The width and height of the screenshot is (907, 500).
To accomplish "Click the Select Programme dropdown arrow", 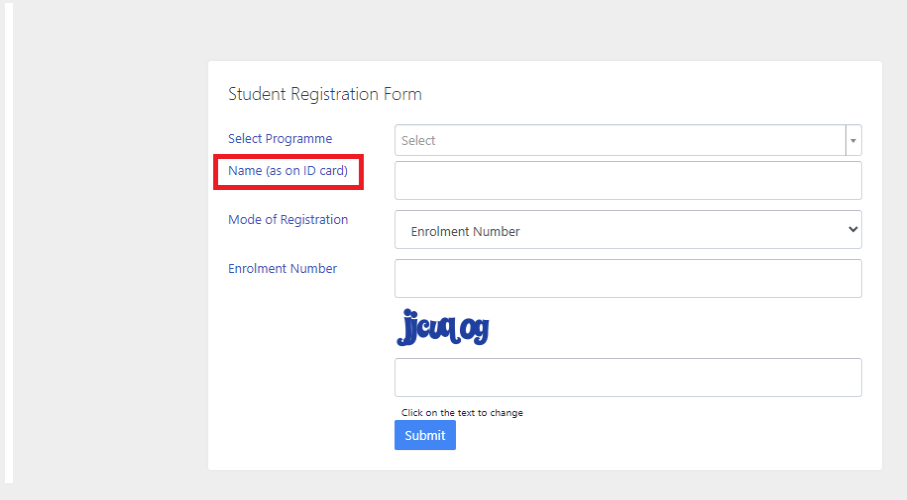I will coord(853,141).
